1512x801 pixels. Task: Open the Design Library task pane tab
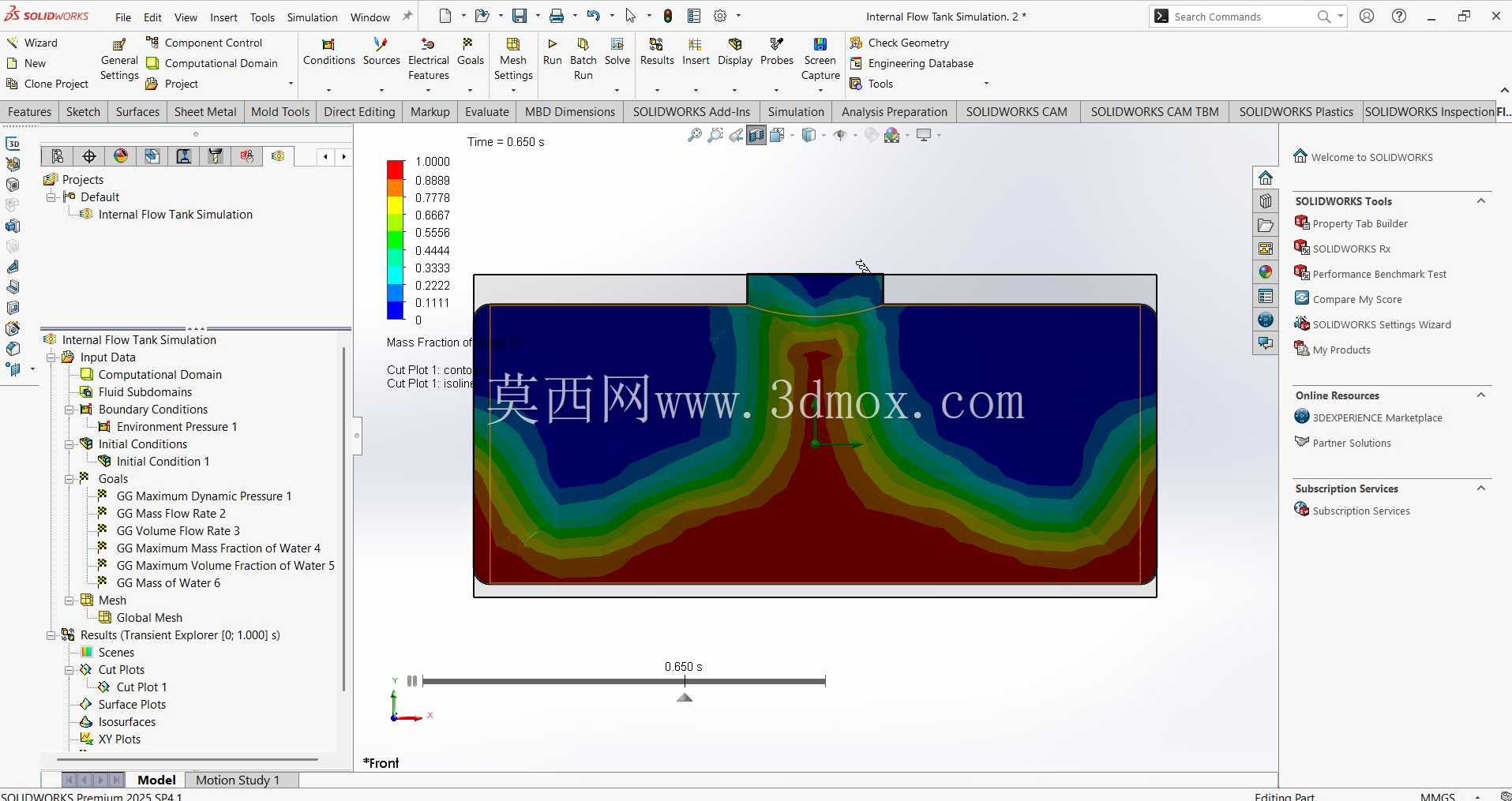point(1266,201)
